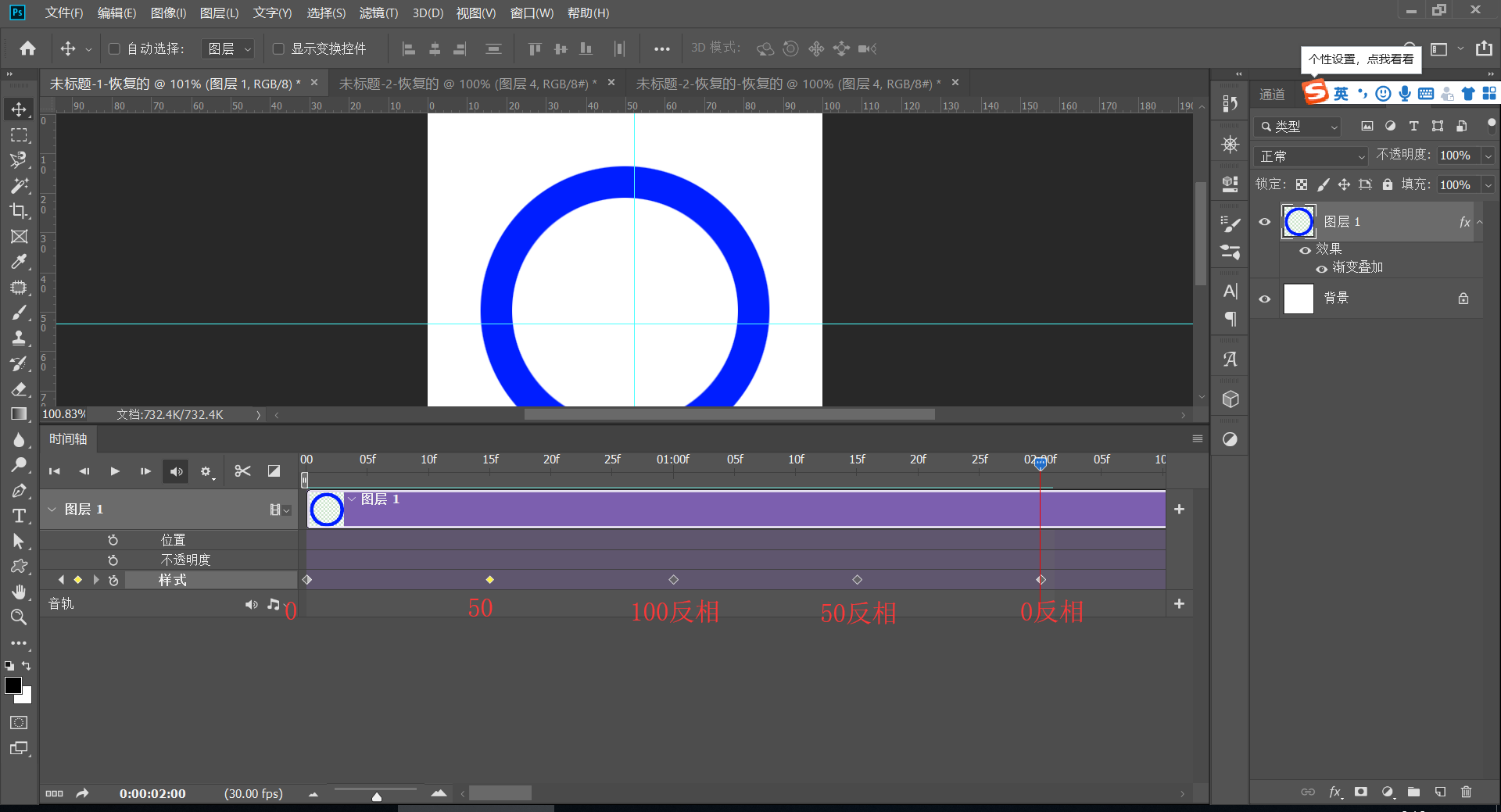Open blend mode 正常 dropdown
Image resolution: width=1501 pixels, height=812 pixels.
coord(1310,156)
